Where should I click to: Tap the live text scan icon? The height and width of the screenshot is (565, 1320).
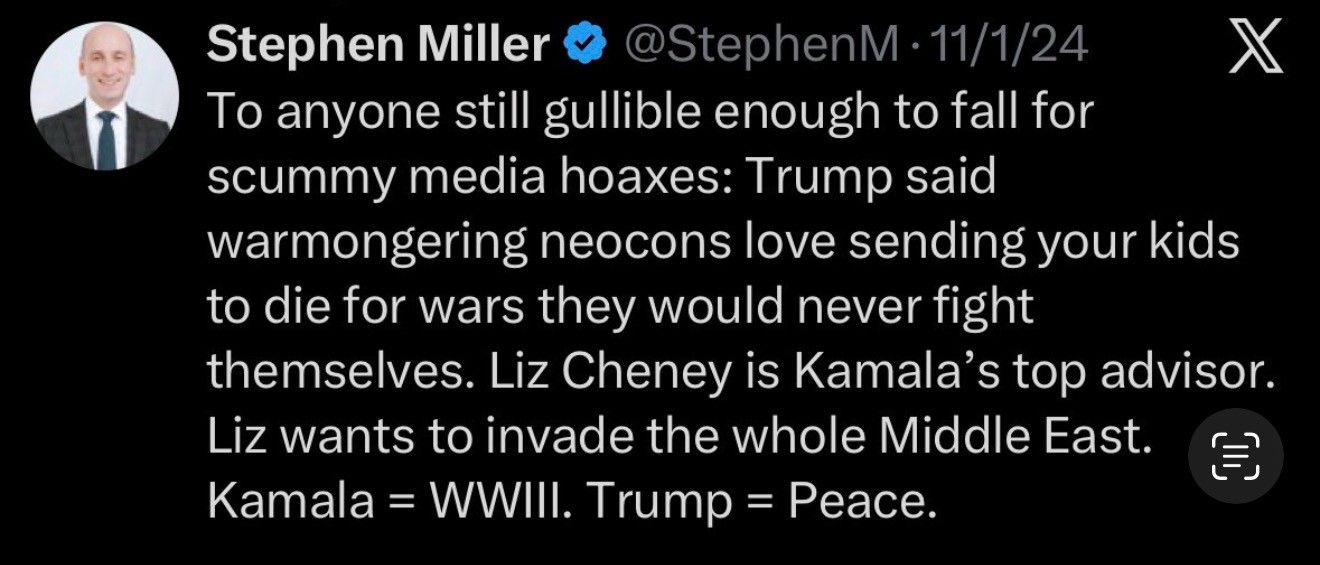pos(1236,456)
